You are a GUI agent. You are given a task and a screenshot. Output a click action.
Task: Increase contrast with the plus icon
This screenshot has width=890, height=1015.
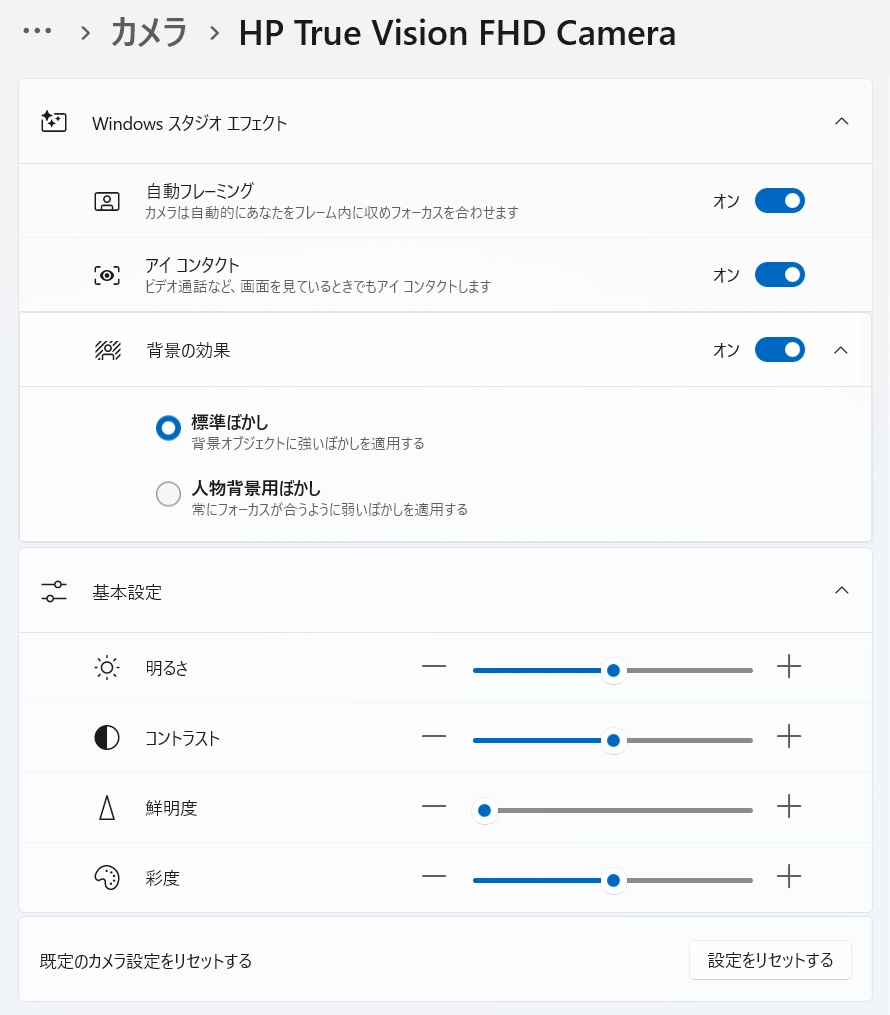click(789, 737)
